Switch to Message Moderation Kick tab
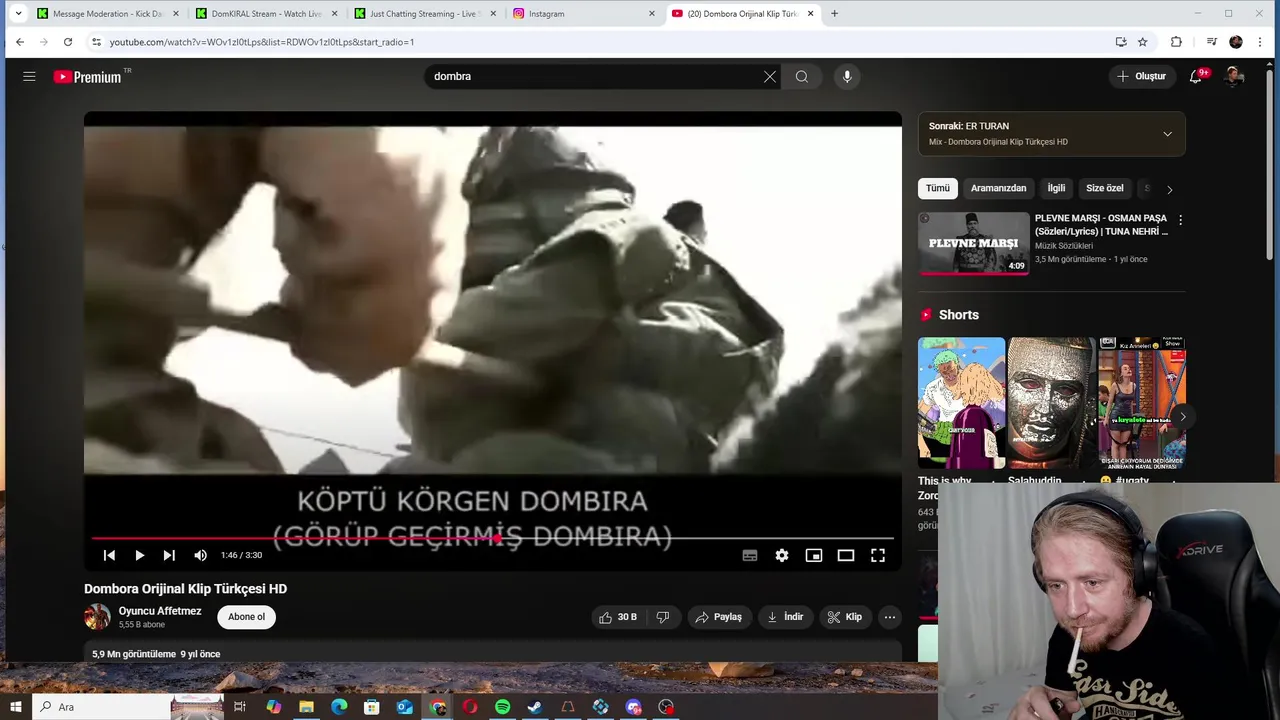1280x720 pixels. [x=107, y=14]
